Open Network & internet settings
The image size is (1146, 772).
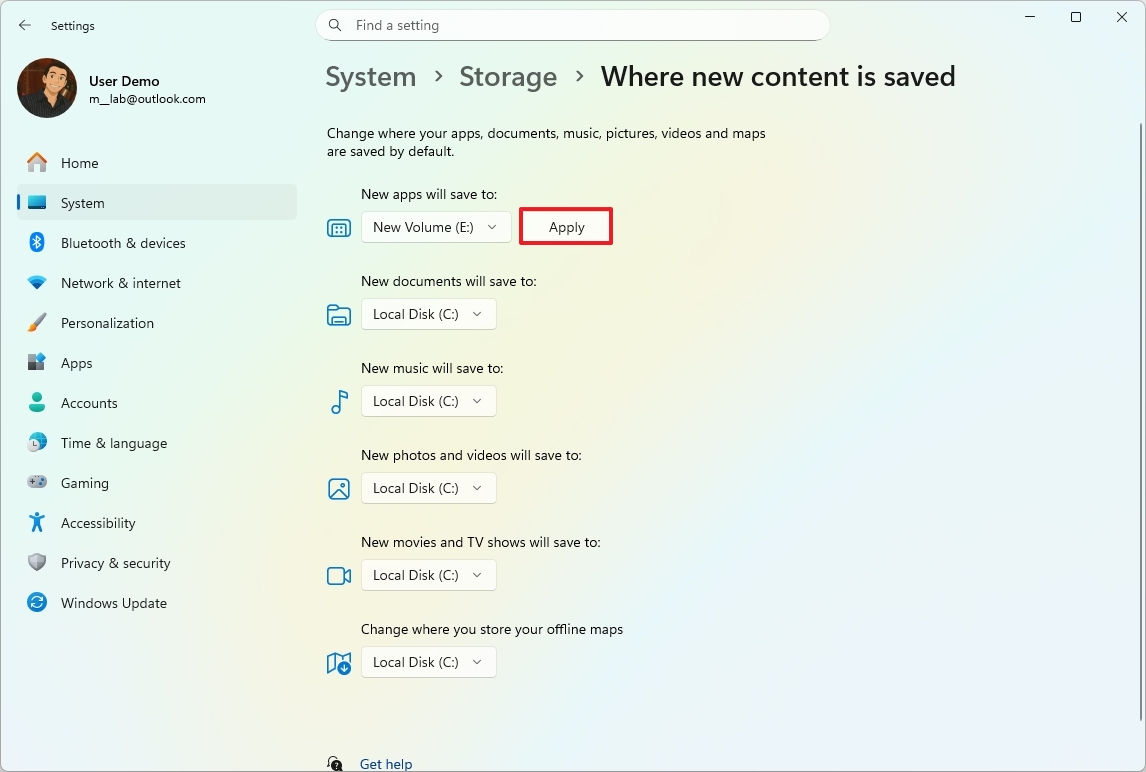click(x=120, y=283)
